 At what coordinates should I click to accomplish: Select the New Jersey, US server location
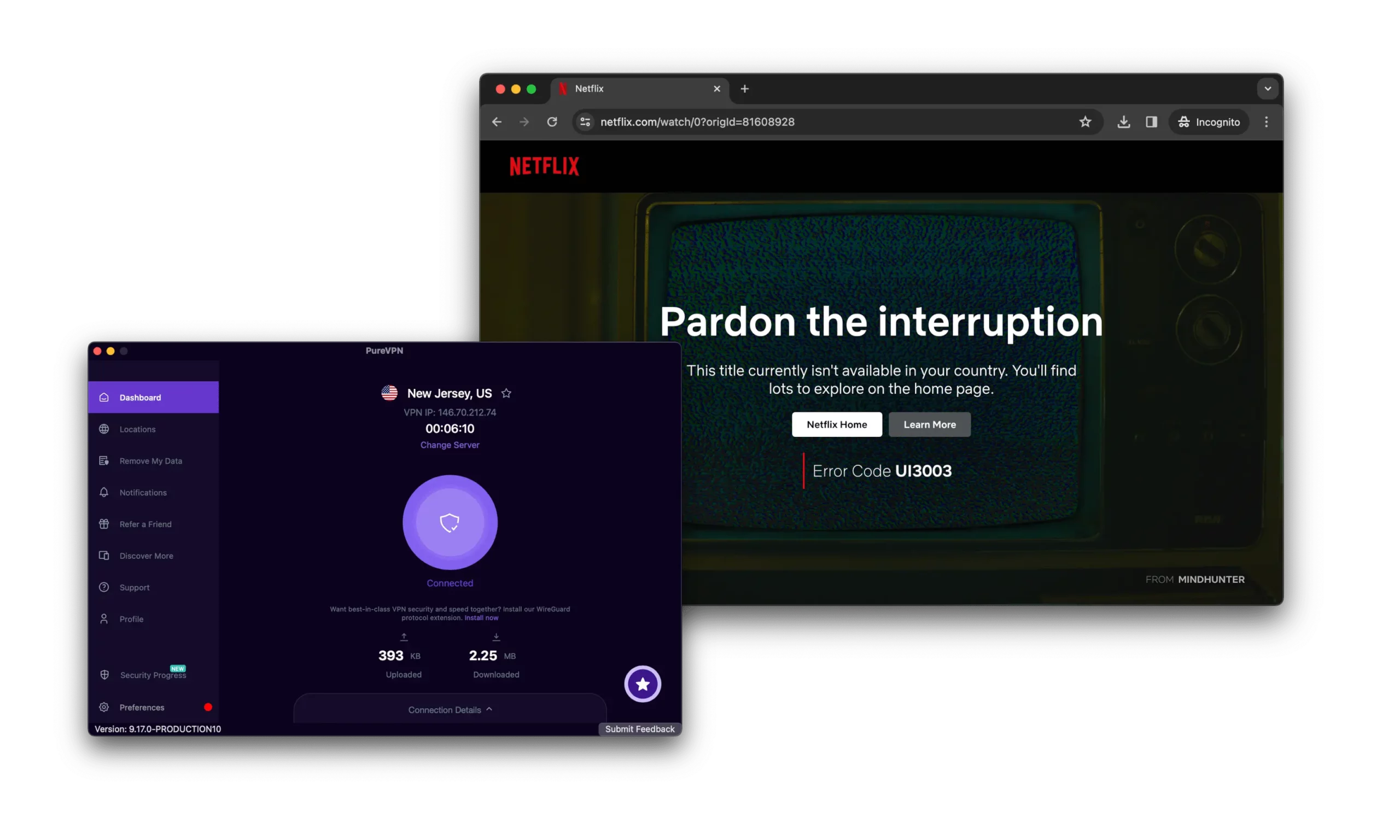[x=449, y=393]
